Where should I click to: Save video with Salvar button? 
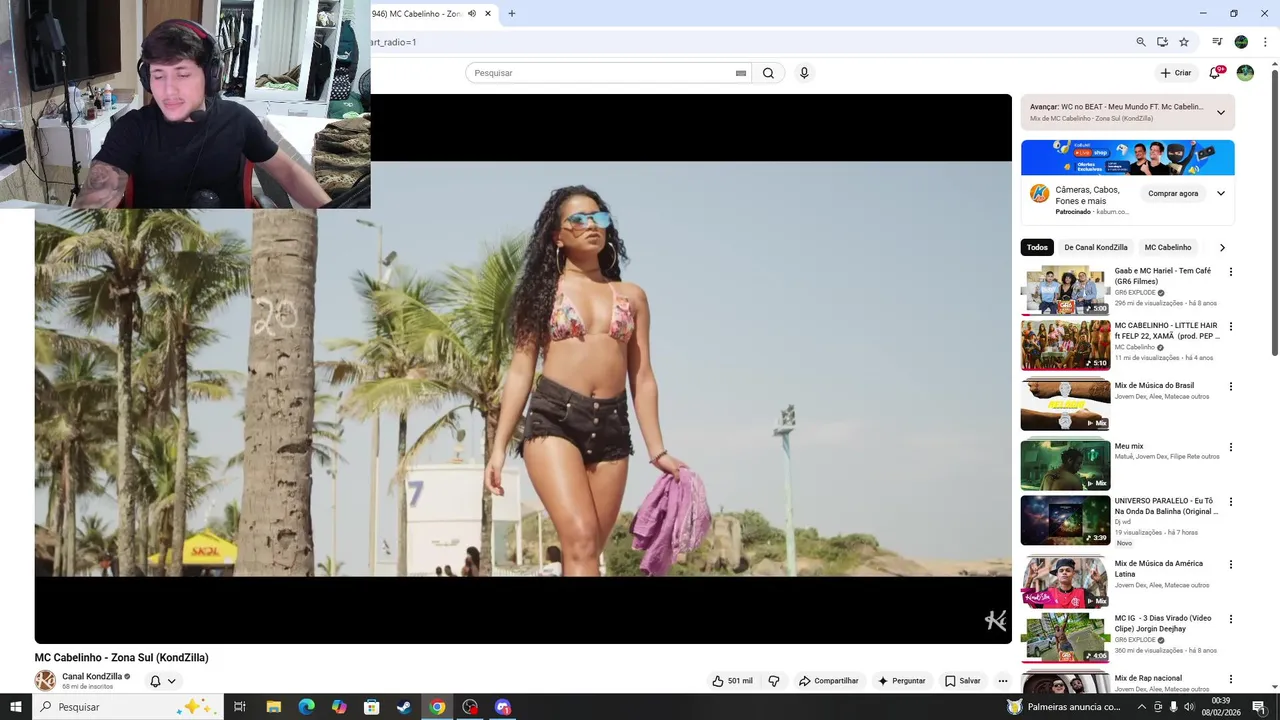pos(963,681)
